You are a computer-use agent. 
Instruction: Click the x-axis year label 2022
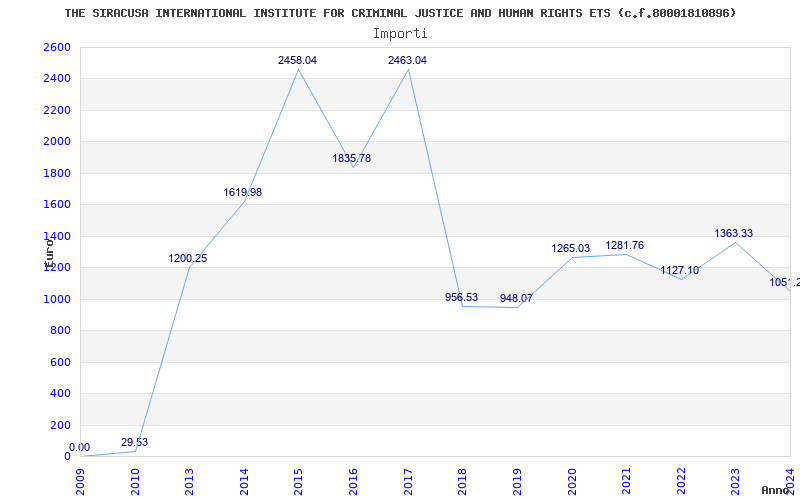pos(681,481)
